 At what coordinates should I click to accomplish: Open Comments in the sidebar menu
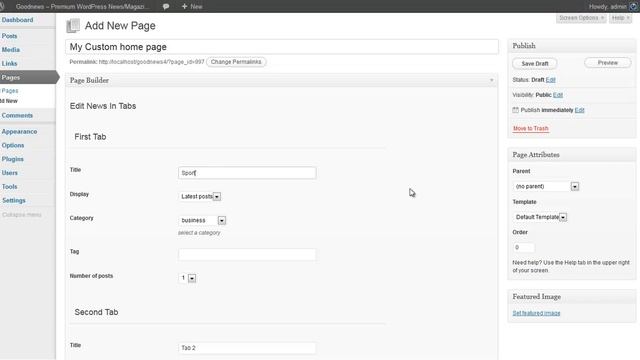click(x=17, y=116)
